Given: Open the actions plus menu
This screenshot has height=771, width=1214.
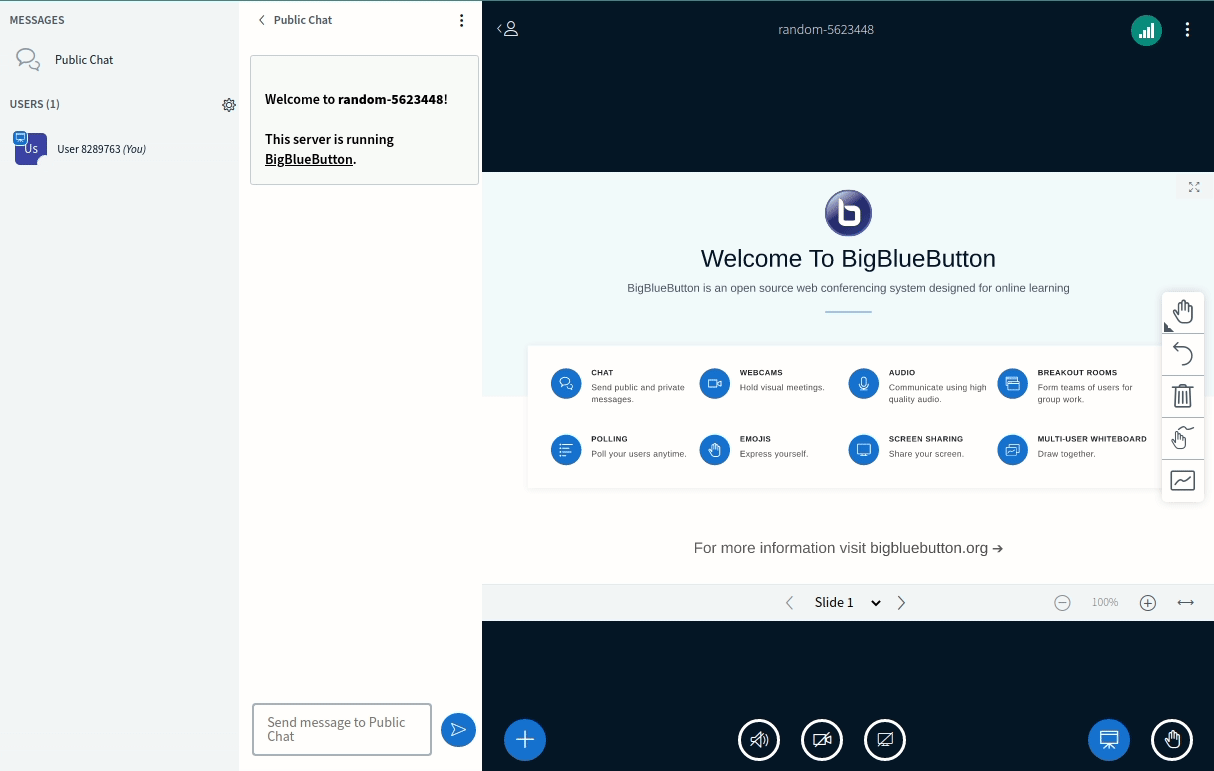Looking at the screenshot, I should 525,739.
